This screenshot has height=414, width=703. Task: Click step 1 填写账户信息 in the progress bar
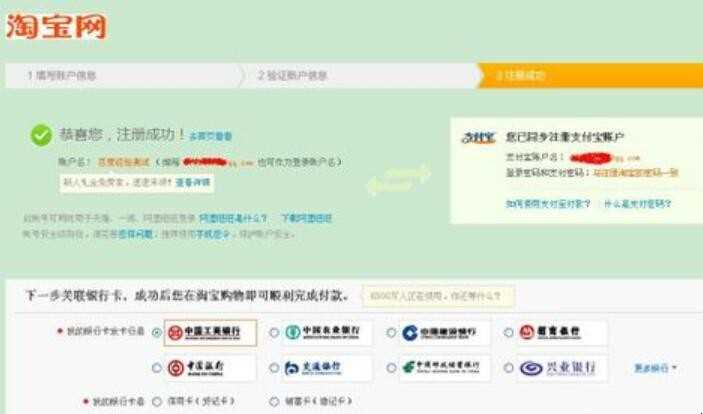(x=62, y=75)
